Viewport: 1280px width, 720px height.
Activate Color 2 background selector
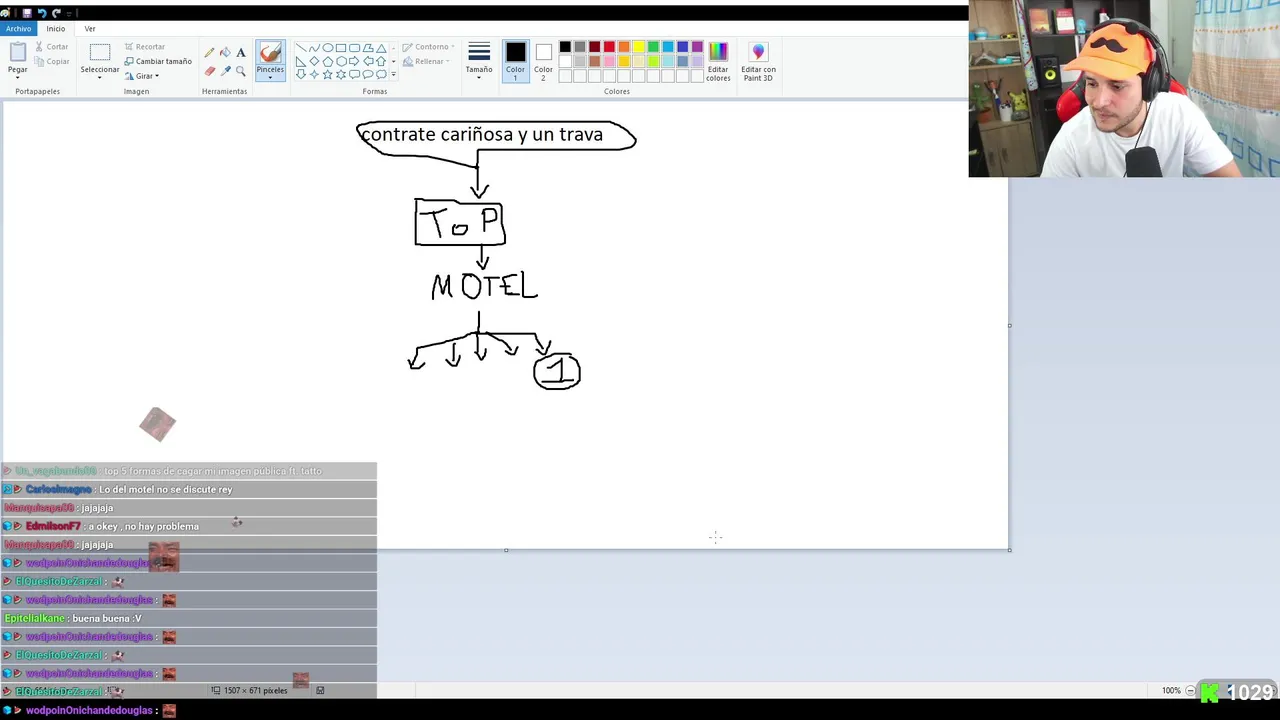click(543, 60)
